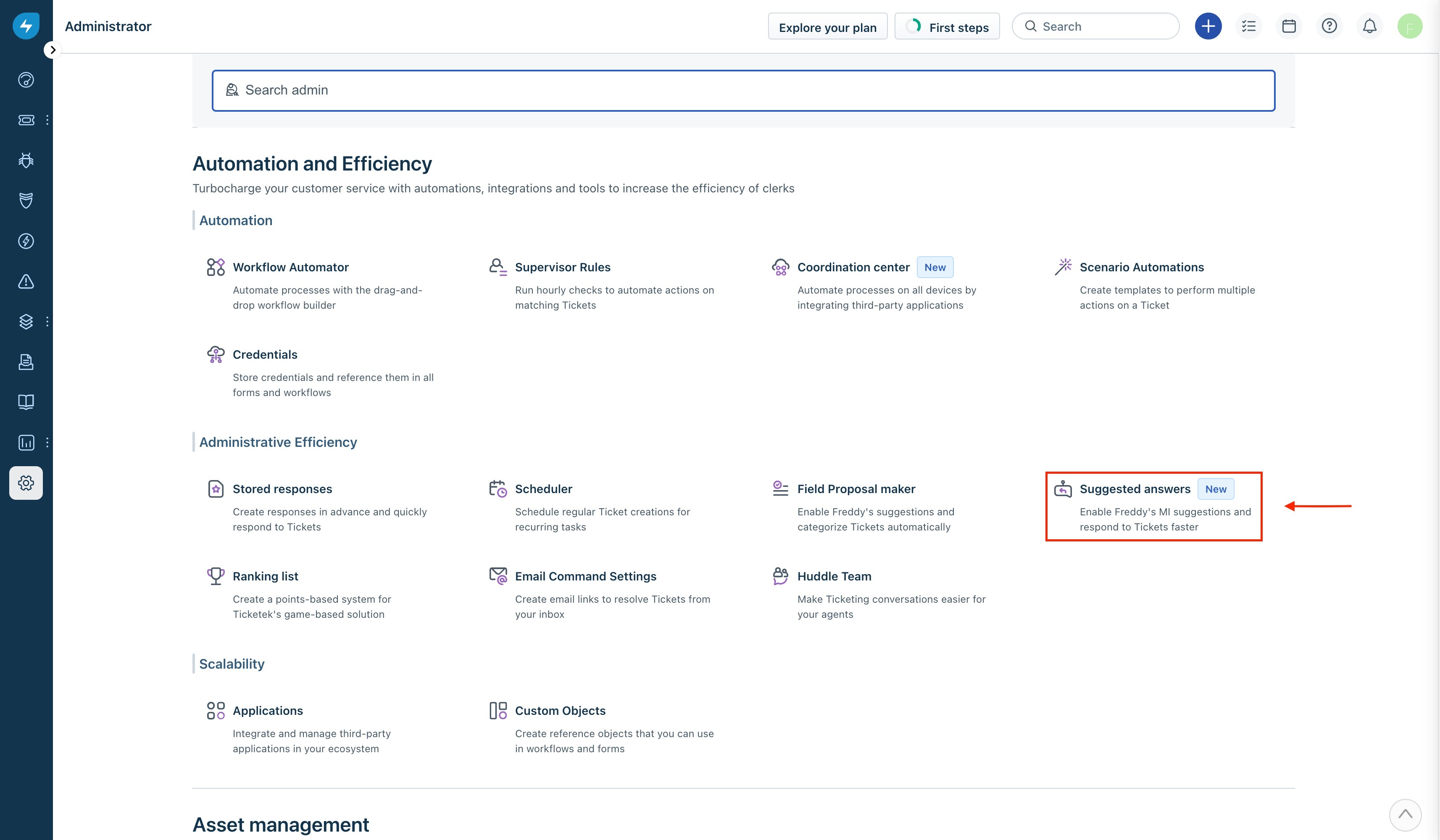Select the Admin gear icon in sidebar
Screen dimensions: 1440x840
[x=26, y=483]
